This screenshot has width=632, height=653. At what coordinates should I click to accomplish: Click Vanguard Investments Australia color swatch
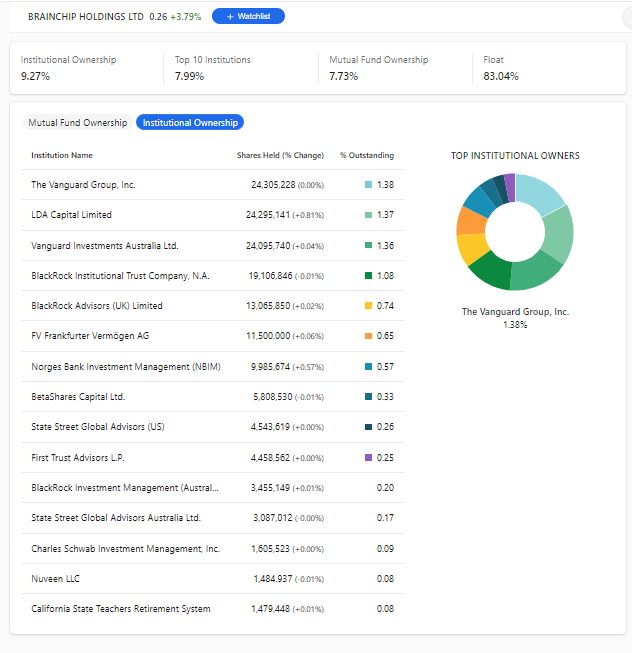(x=368, y=245)
